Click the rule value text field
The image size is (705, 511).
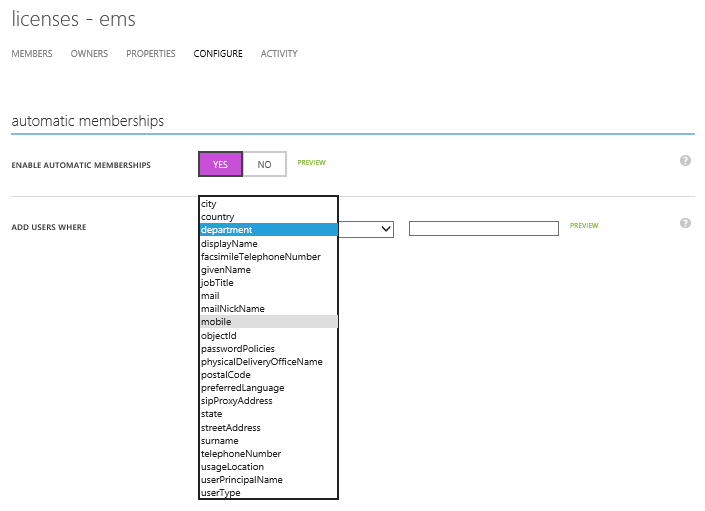coord(483,229)
